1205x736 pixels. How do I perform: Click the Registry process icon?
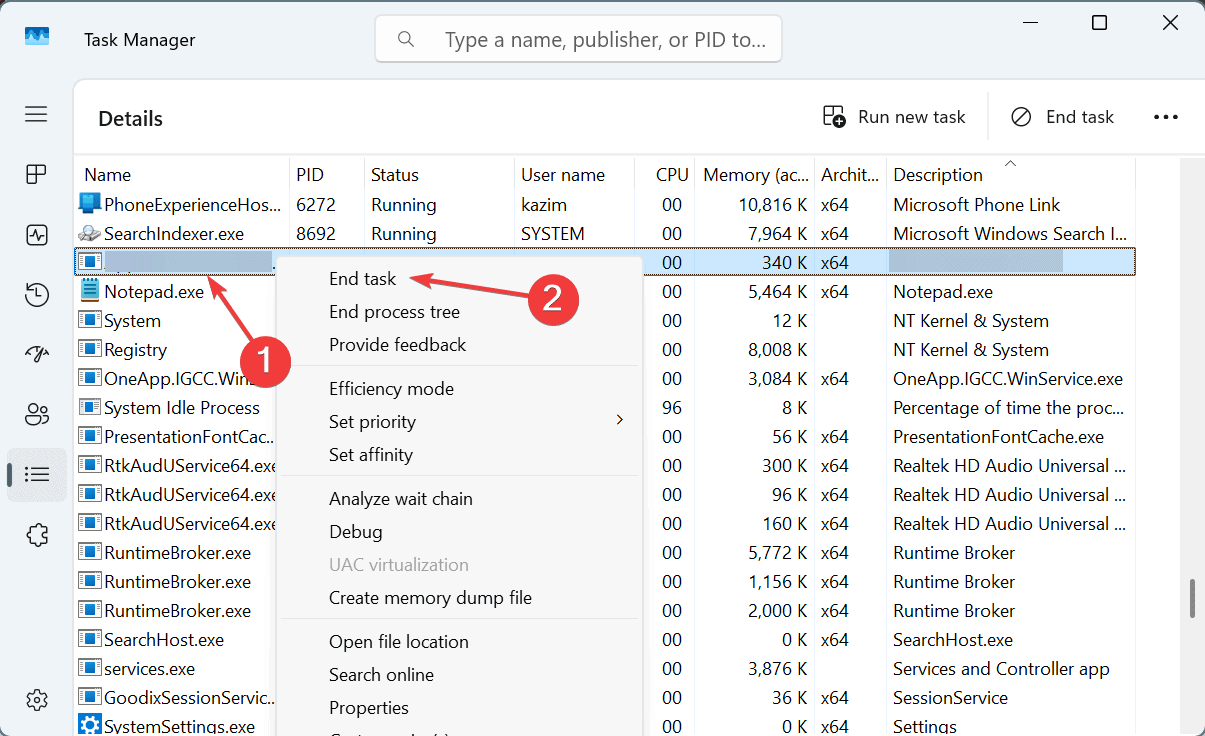(x=90, y=350)
